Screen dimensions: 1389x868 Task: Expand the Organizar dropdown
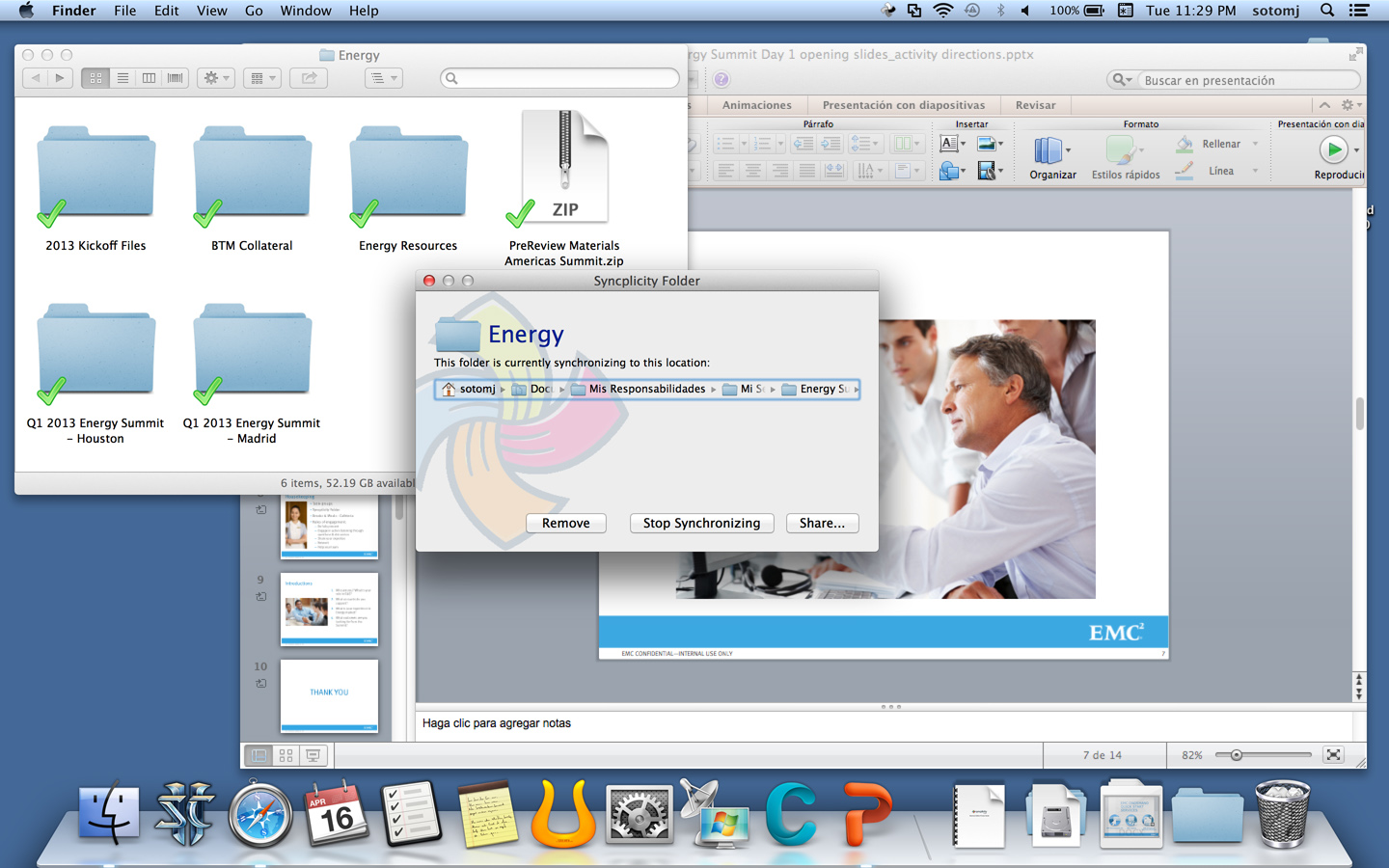coord(1068,150)
